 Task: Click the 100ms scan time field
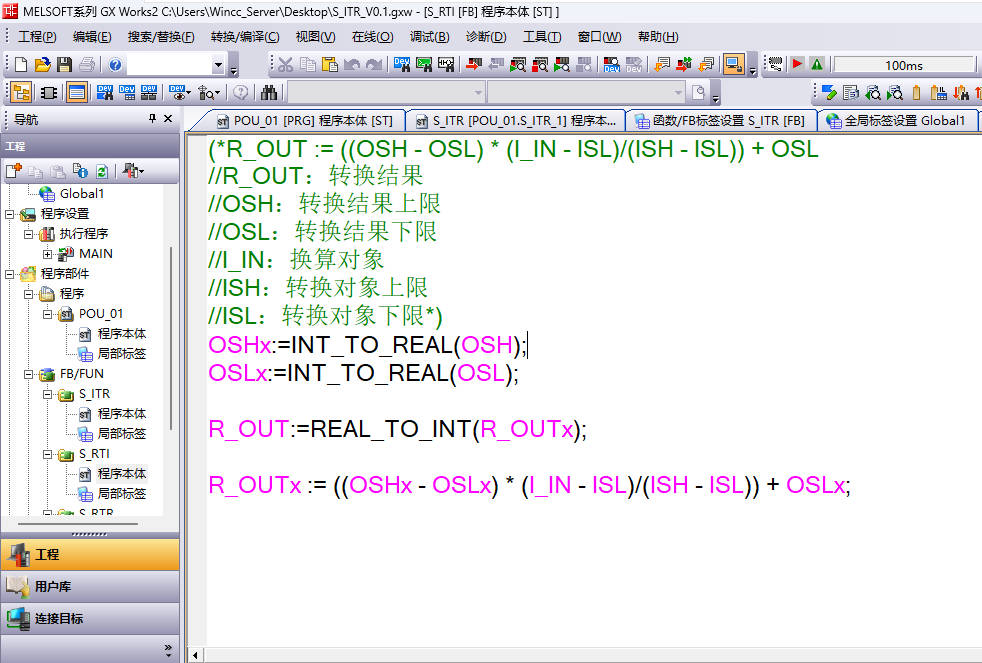903,65
